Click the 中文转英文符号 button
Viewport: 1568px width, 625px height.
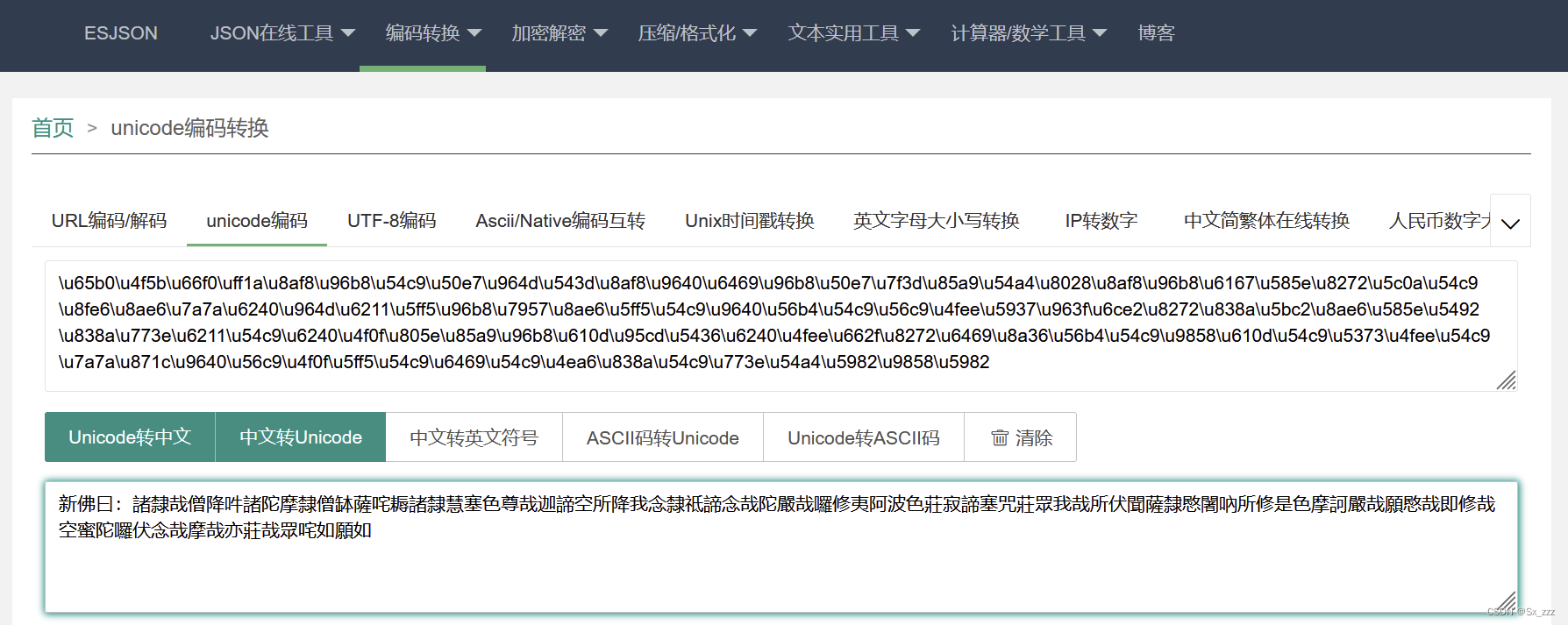pos(474,437)
